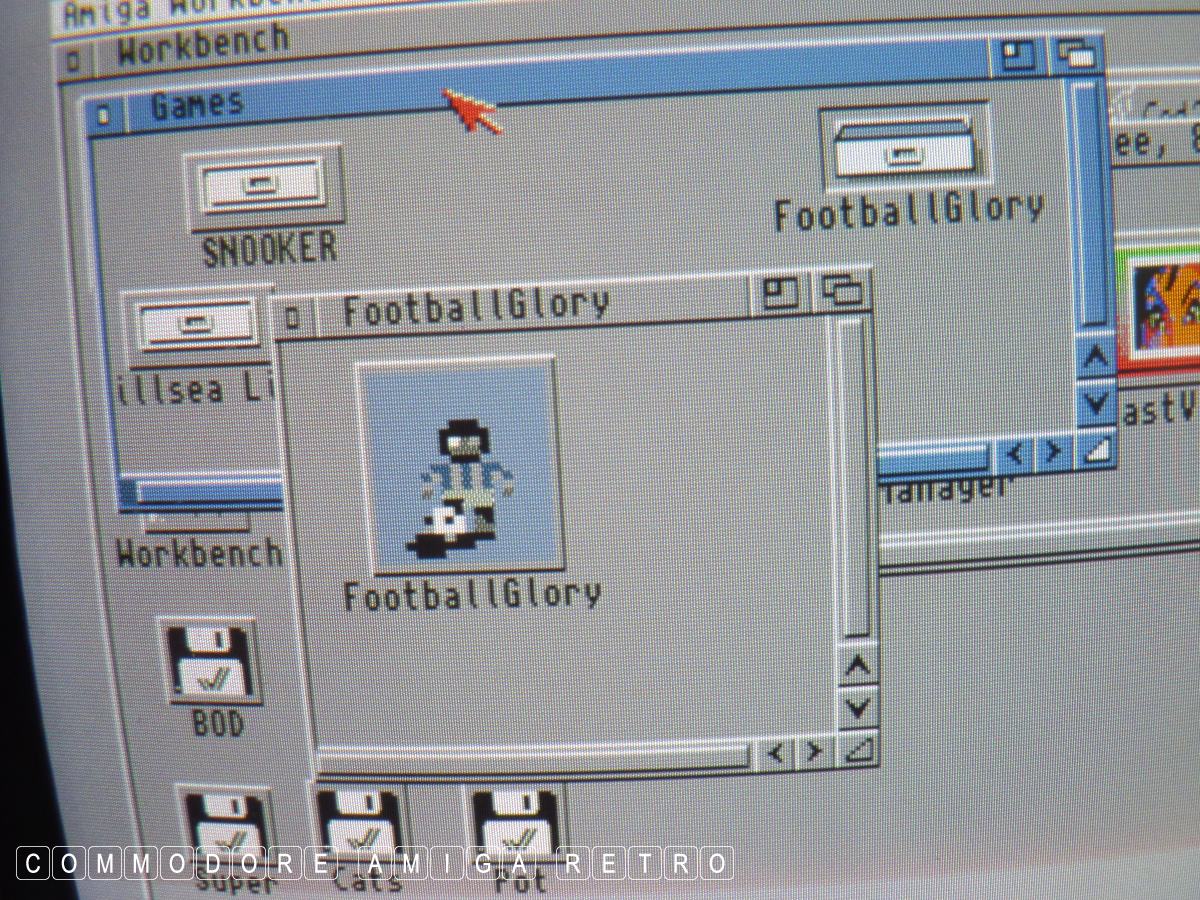
Task: Close the Games window with close gadget
Action: click(x=104, y=115)
